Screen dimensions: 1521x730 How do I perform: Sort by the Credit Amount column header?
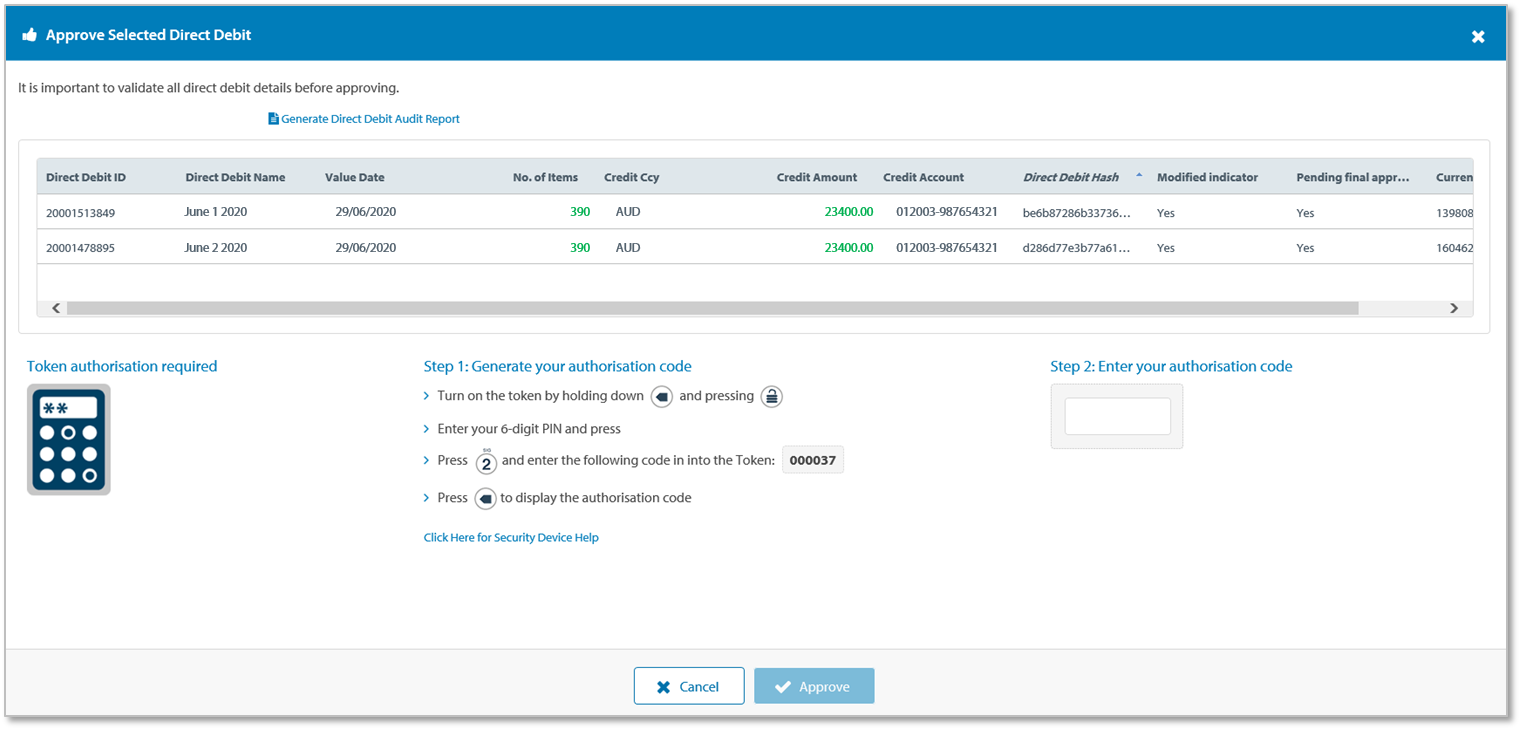(816, 177)
